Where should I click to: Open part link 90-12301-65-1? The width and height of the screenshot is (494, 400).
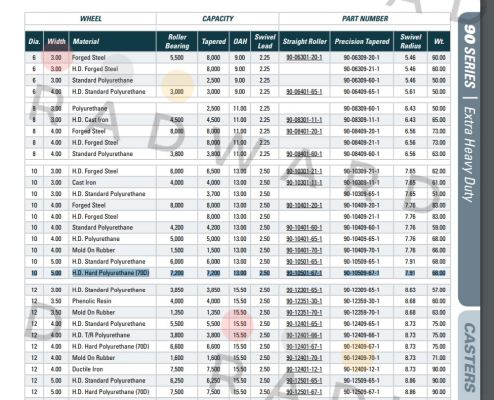coord(304,290)
